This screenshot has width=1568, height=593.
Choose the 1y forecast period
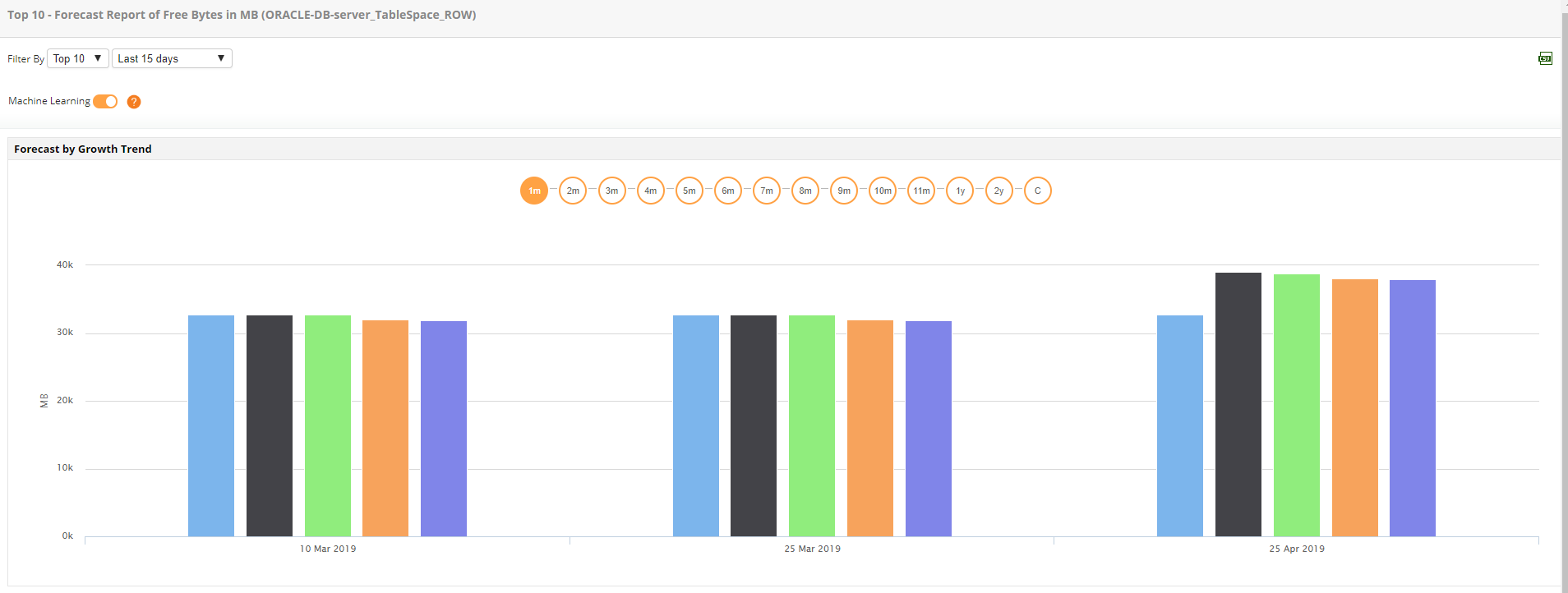[x=960, y=191]
